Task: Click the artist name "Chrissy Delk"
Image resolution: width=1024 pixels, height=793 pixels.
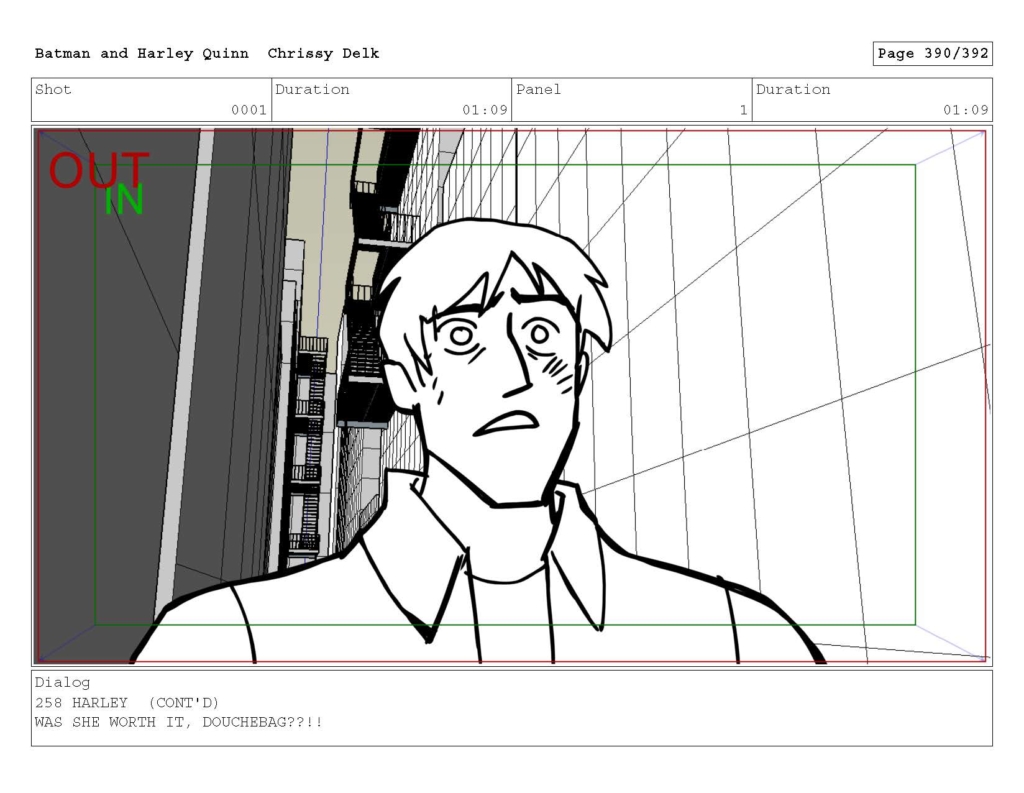Action: point(323,54)
